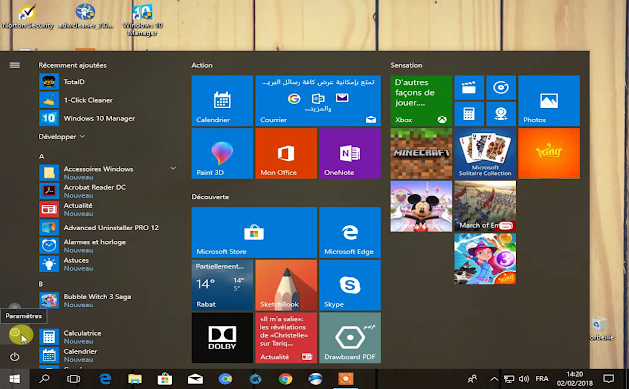
Task: Open the red Actualité news tile
Action: 286,338
